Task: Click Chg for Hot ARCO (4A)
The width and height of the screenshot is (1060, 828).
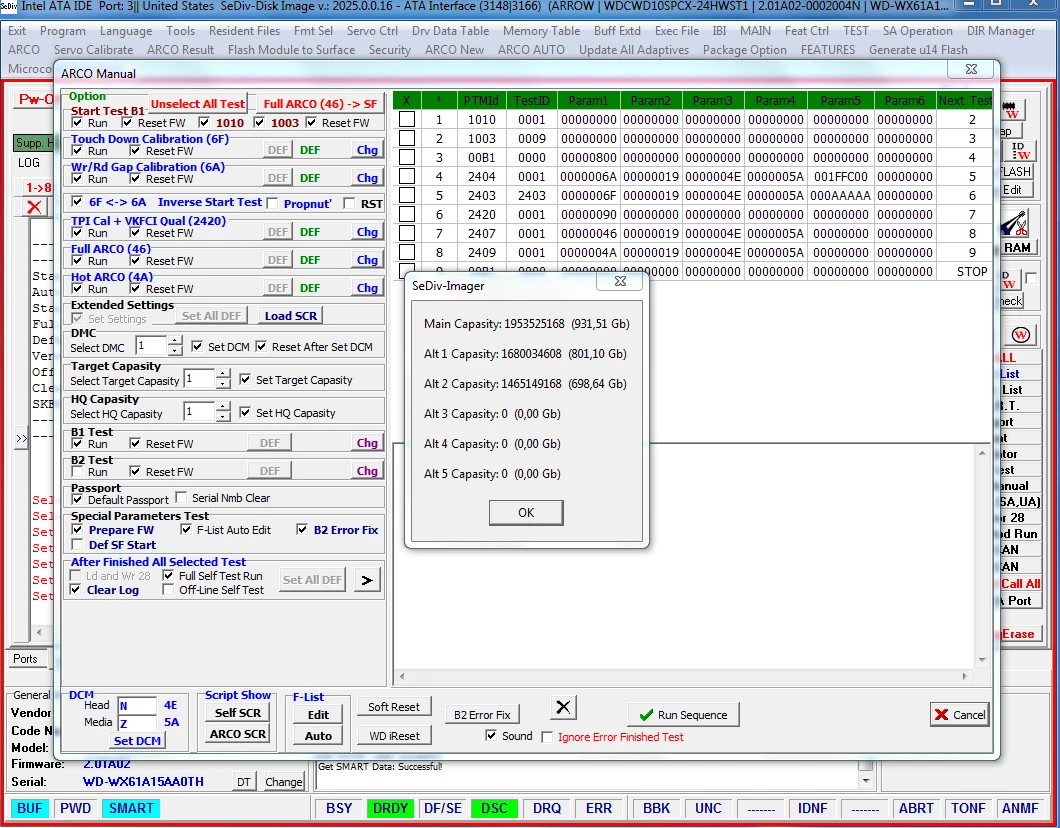Action: tap(367, 288)
